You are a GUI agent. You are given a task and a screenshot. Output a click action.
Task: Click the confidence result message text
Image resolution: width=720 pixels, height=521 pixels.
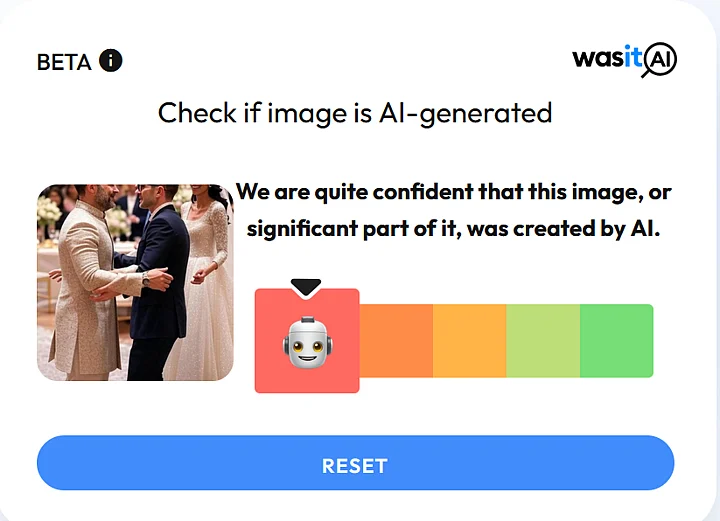(454, 210)
